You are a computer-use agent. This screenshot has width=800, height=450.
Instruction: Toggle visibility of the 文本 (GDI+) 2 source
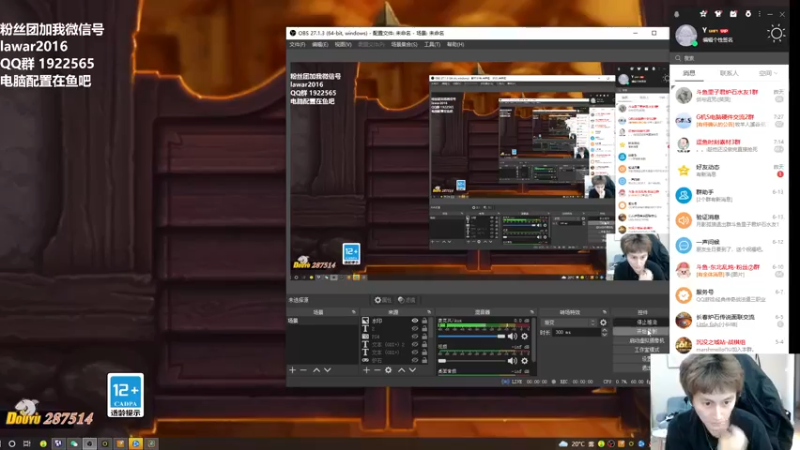(x=415, y=344)
